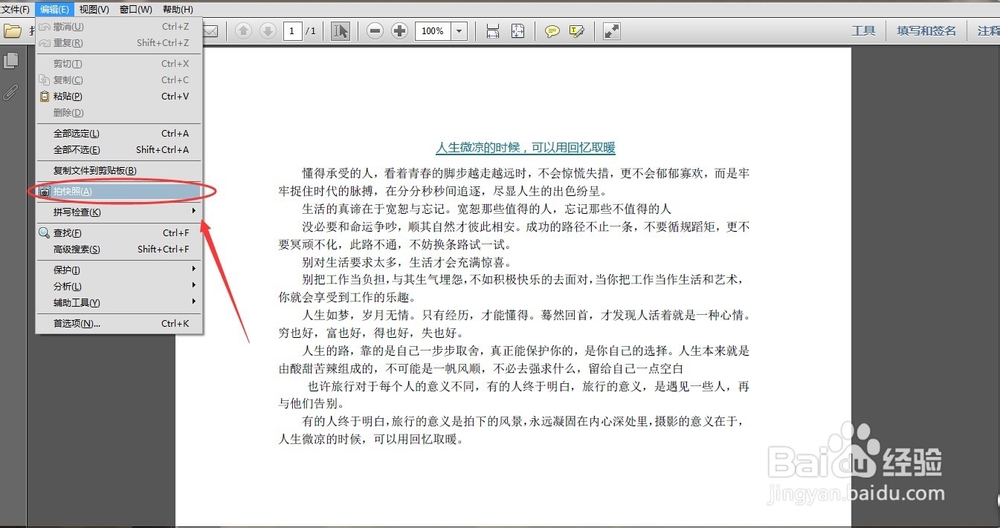
Task: Select 复制文件到剪贴板(B) entry
Action: pos(119,170)
